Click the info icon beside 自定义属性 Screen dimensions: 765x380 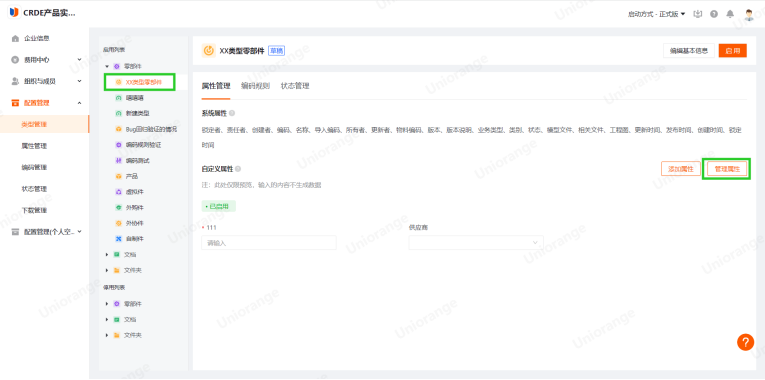tap(238, 169)
